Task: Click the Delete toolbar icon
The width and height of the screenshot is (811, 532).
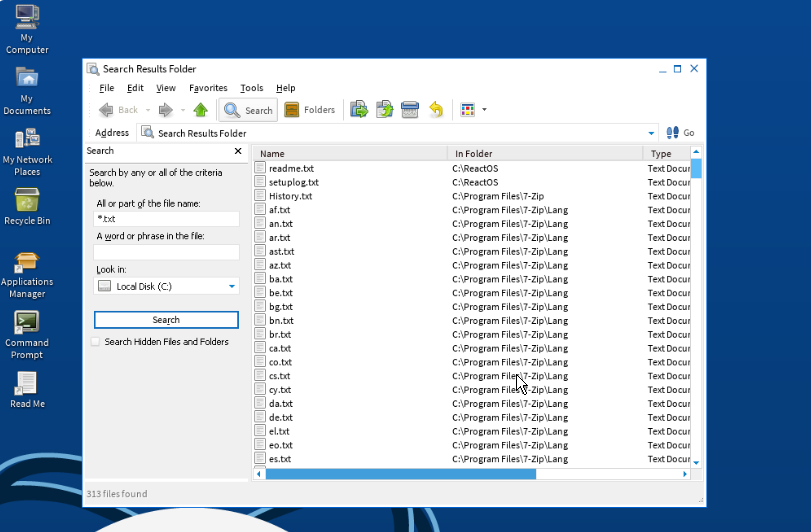Action: [410, 110]
